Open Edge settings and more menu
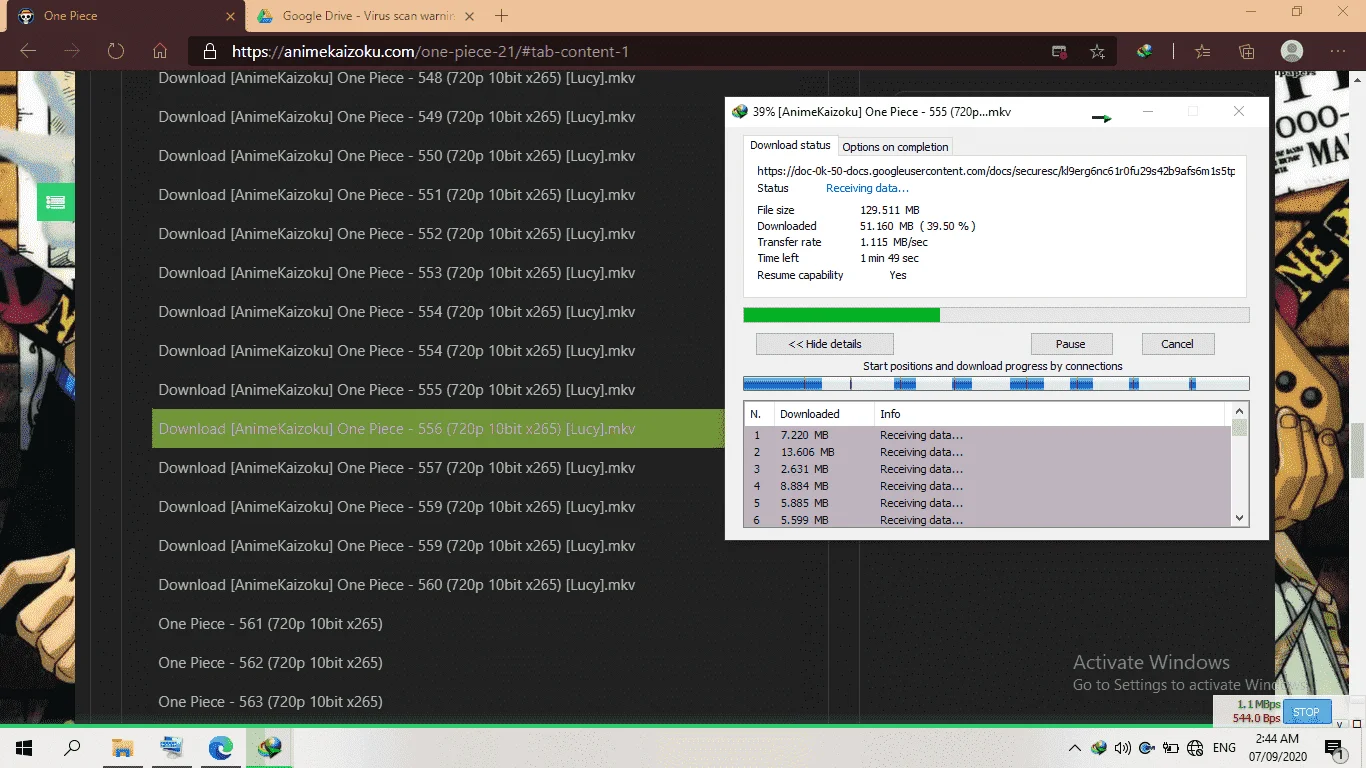Viewport: 1366px width, 768px height. tap(1338, 52)
